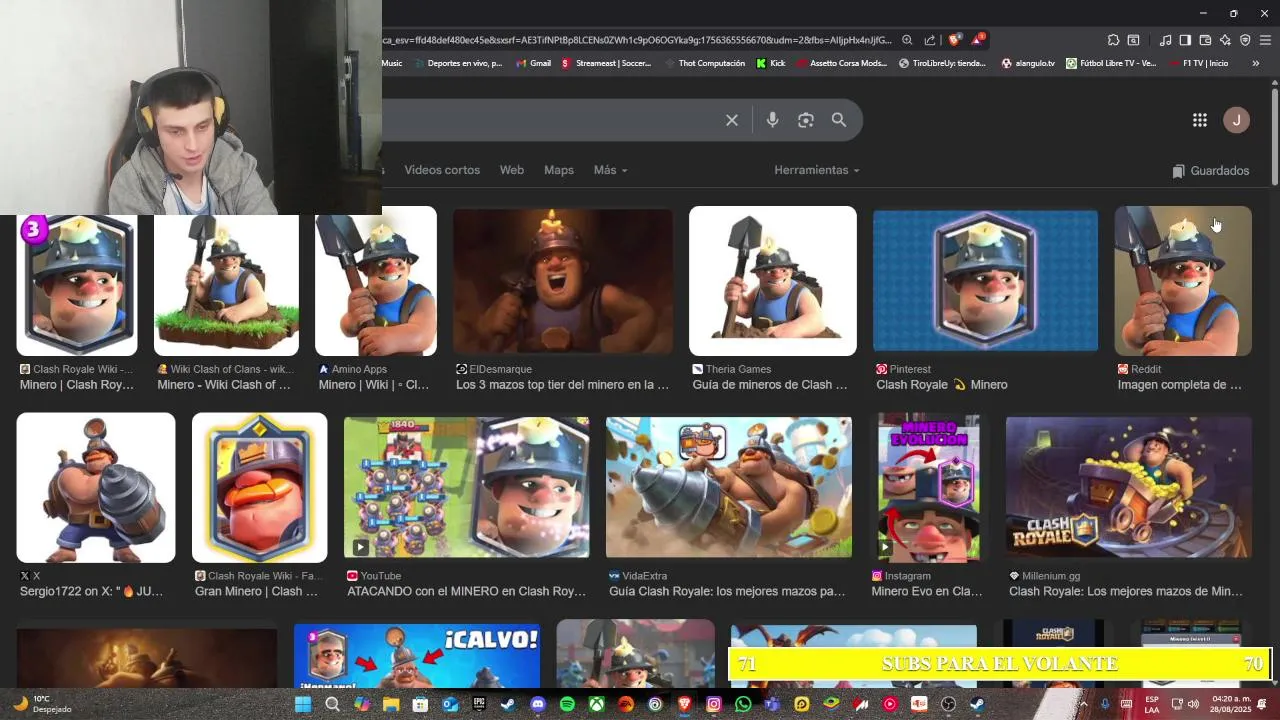This screenshot has height=720, width=1280.
Task: Clear the search box with the X icon
Action: 732,120
